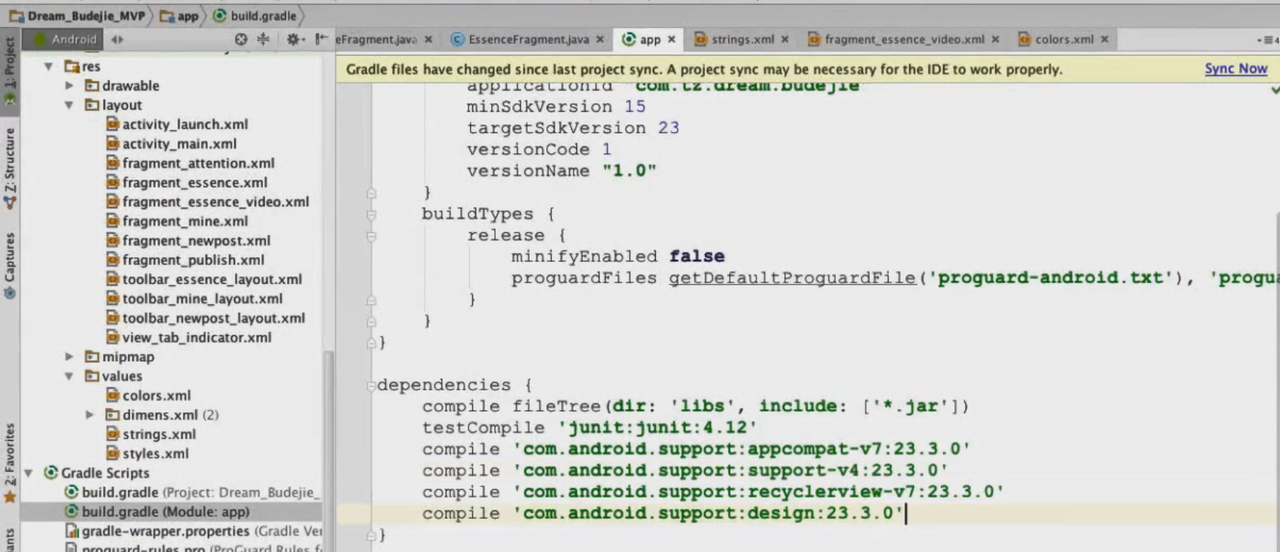This screenshot has width=1280, height=552.
Task: Select activity_launch.xml in the tree
Action: click(x=185, y=124)
